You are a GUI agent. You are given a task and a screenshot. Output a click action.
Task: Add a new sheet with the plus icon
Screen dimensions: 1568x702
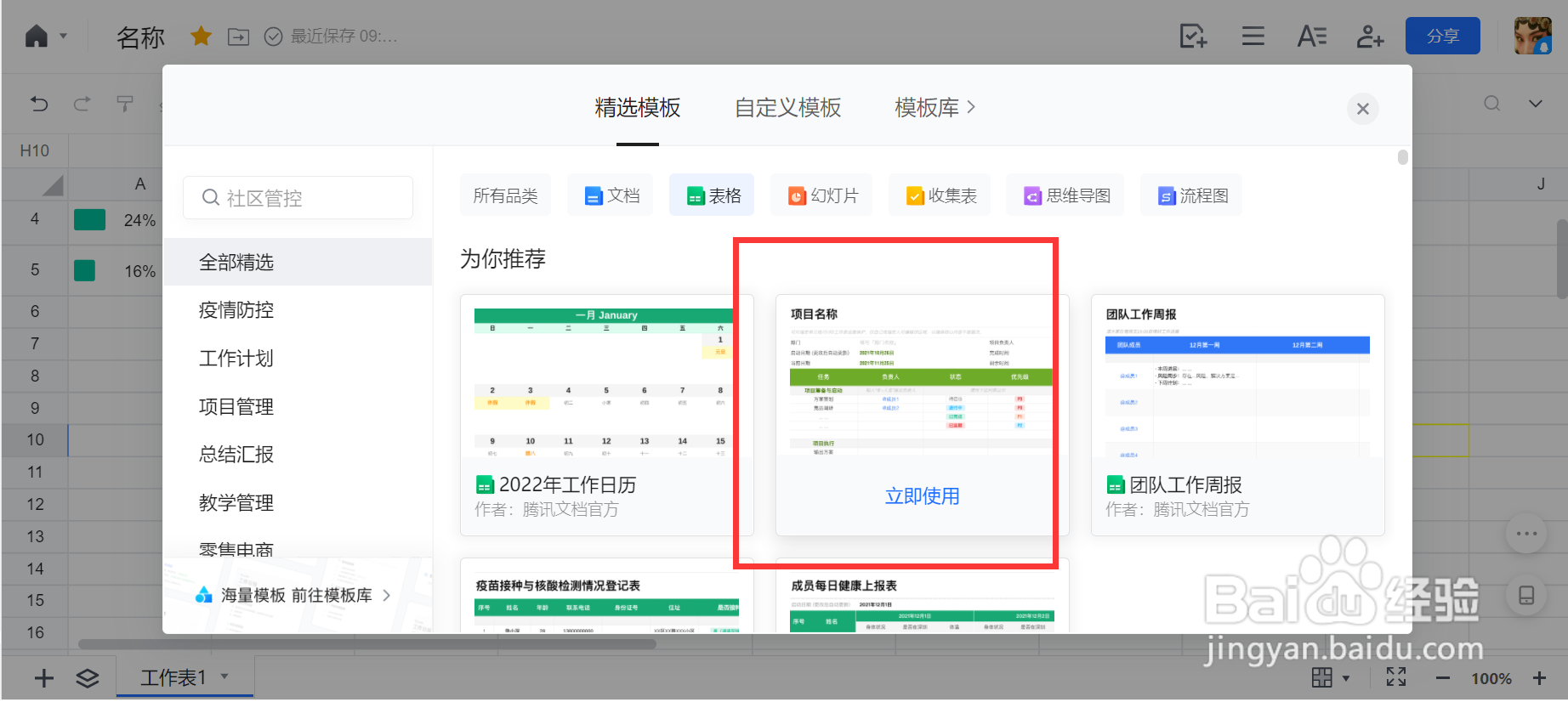click(x=43, y=678)
